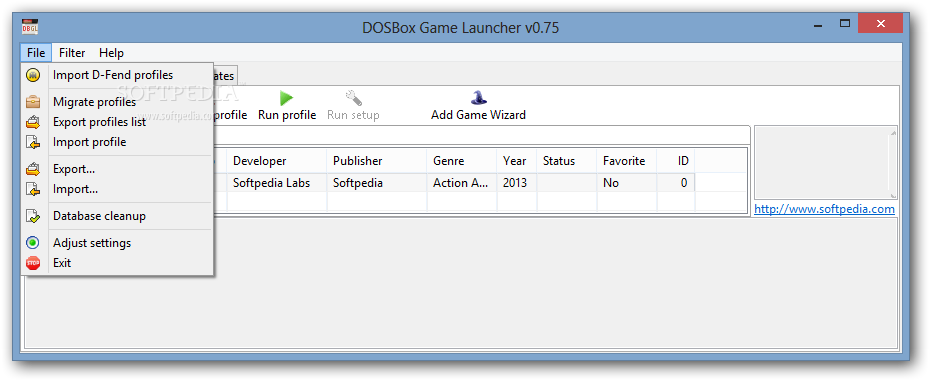The image size is (930, 381).
Task: Click the Add Game Wizard label
Action: [x=479, y=115]
